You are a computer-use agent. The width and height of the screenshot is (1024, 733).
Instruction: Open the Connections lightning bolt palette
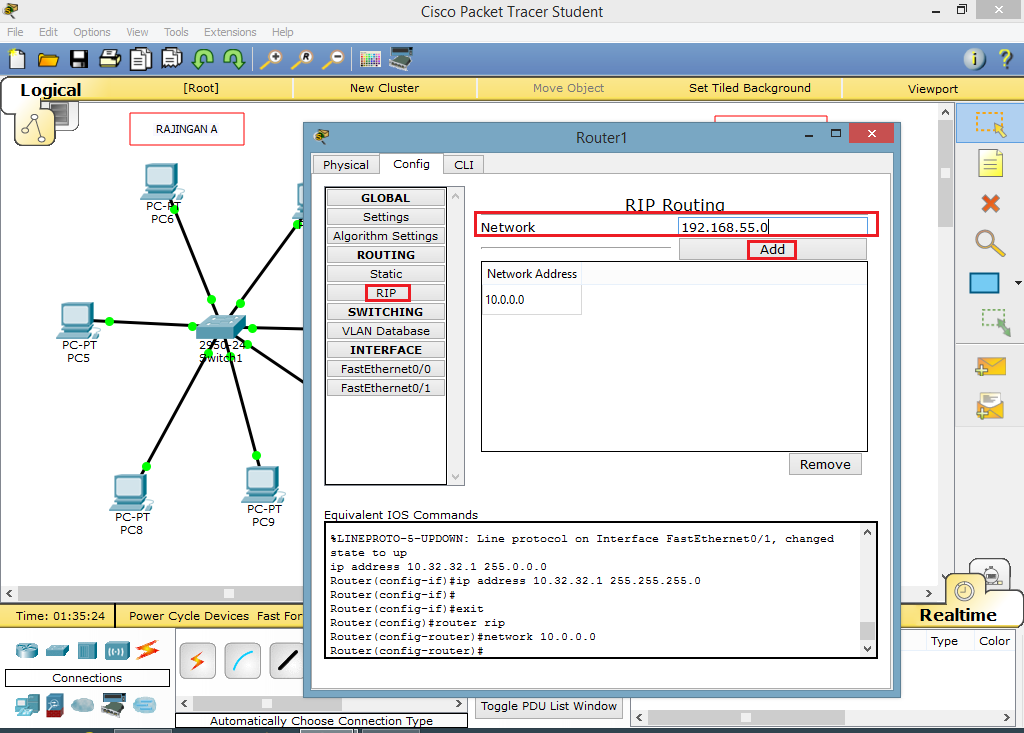[x=146, y=651]
